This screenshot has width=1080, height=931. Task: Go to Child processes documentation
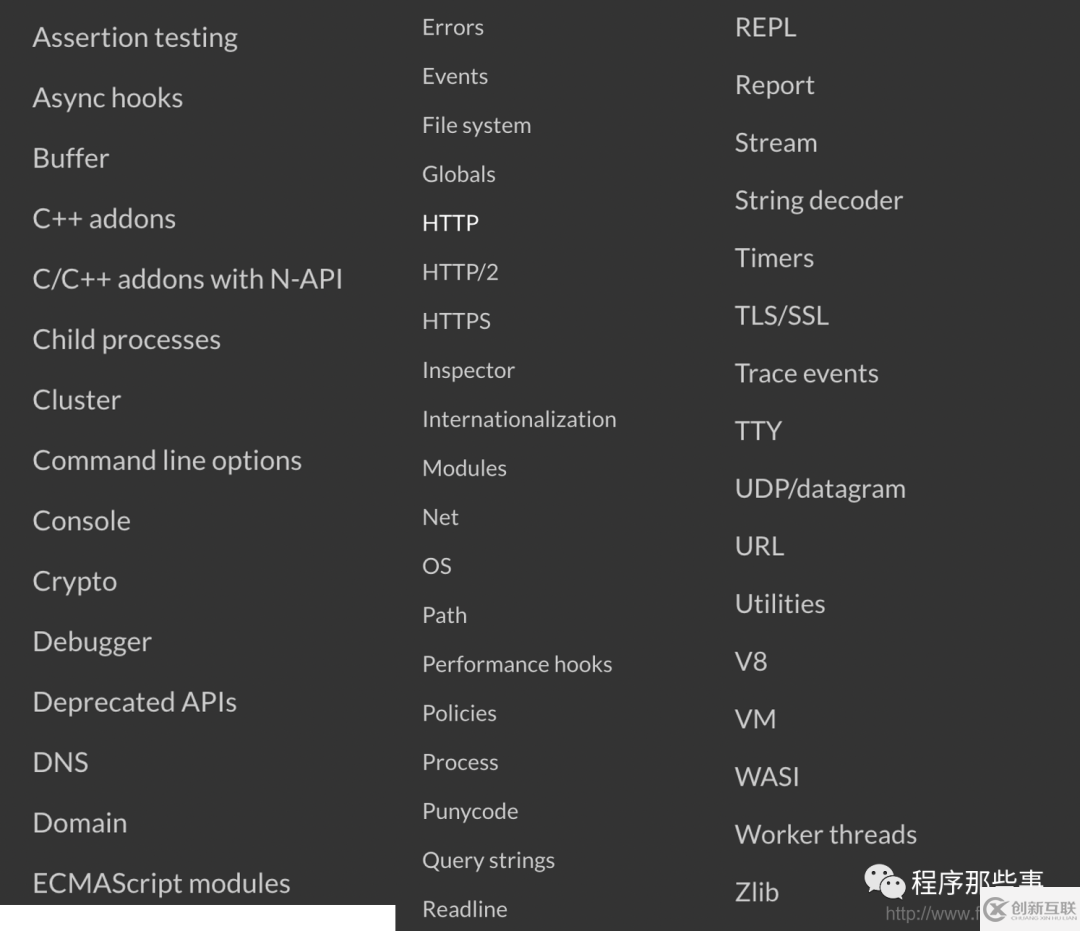127,340
